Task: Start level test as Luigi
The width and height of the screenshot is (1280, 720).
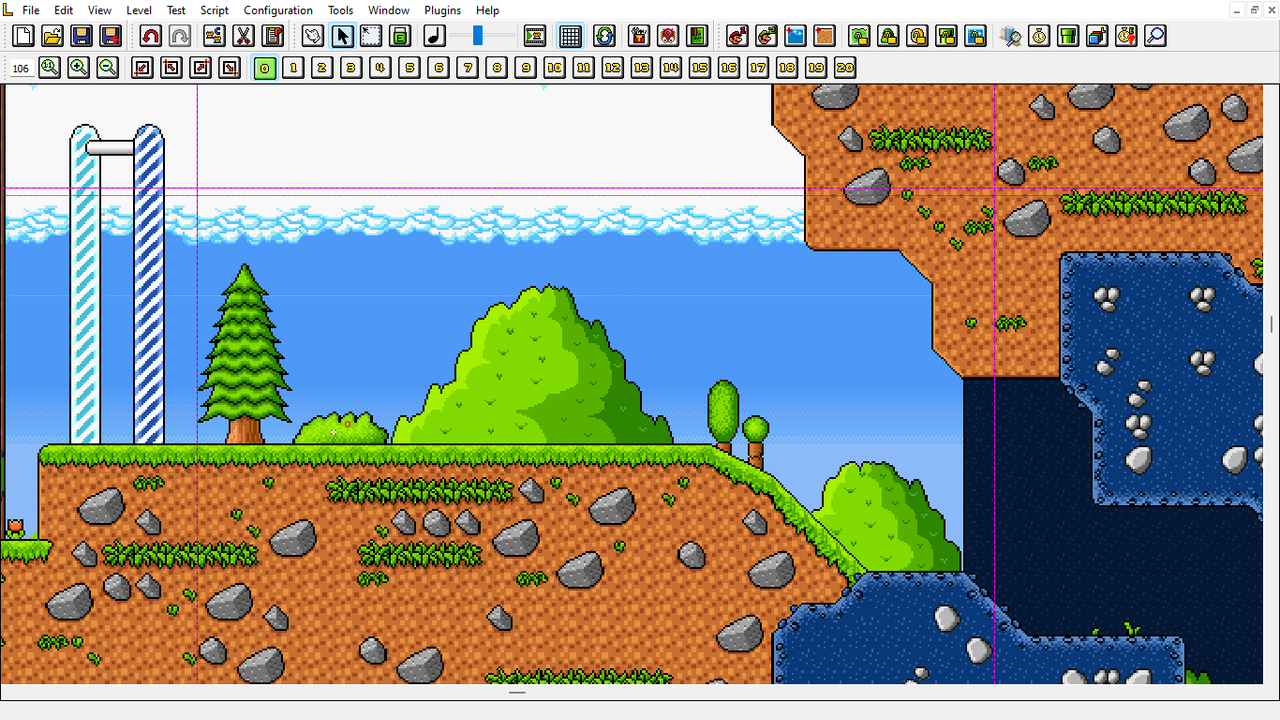Action: (766, 36)
